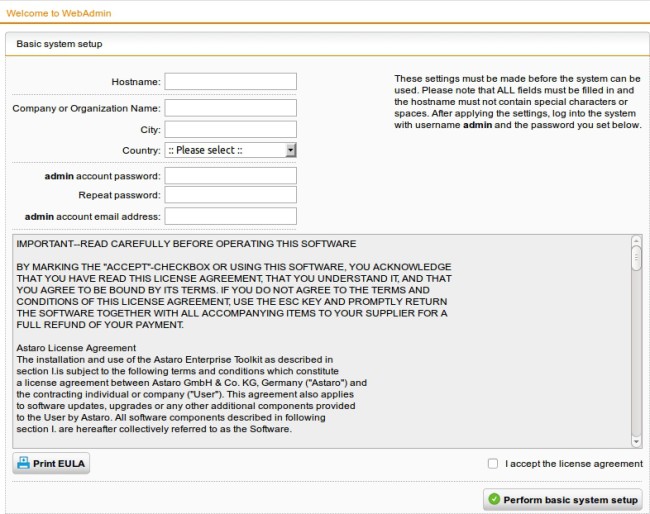Click into the City text box
Image resolution: width=650 pixels, height=514 pixels.
[230, 130]
